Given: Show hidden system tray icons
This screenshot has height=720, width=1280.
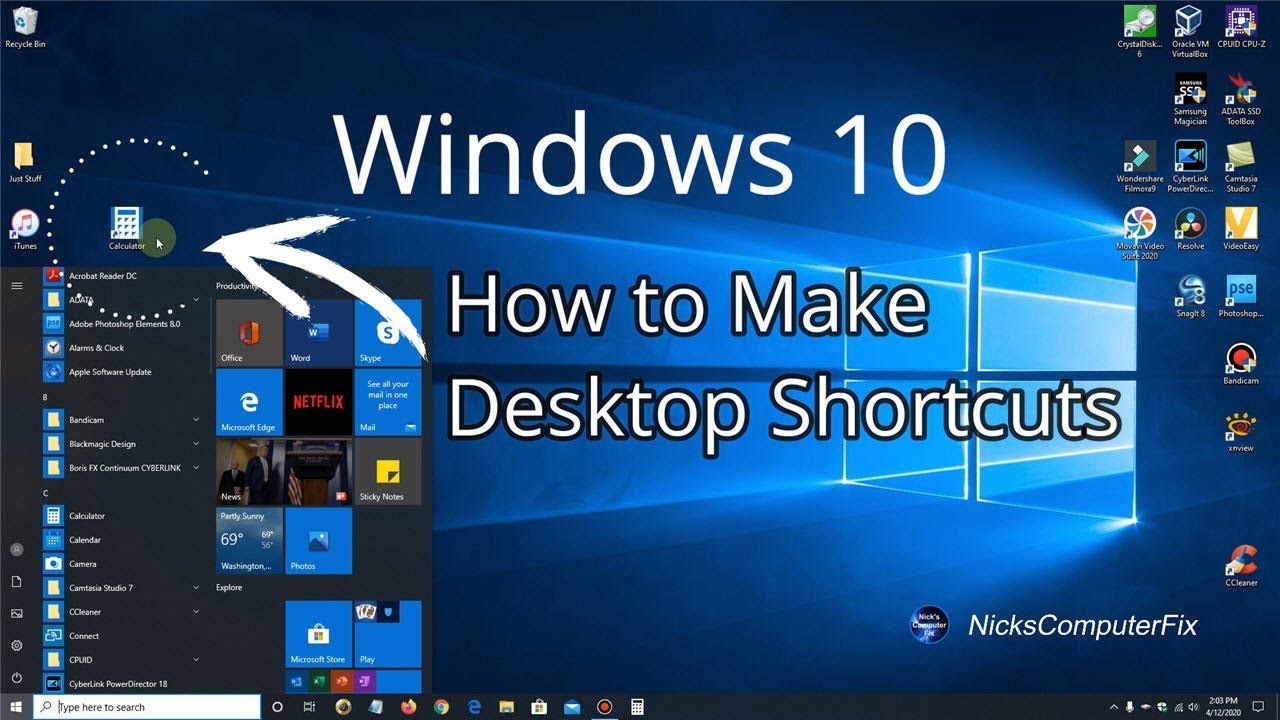Looking at the screenshot, I should click(x=1114, y=707).
